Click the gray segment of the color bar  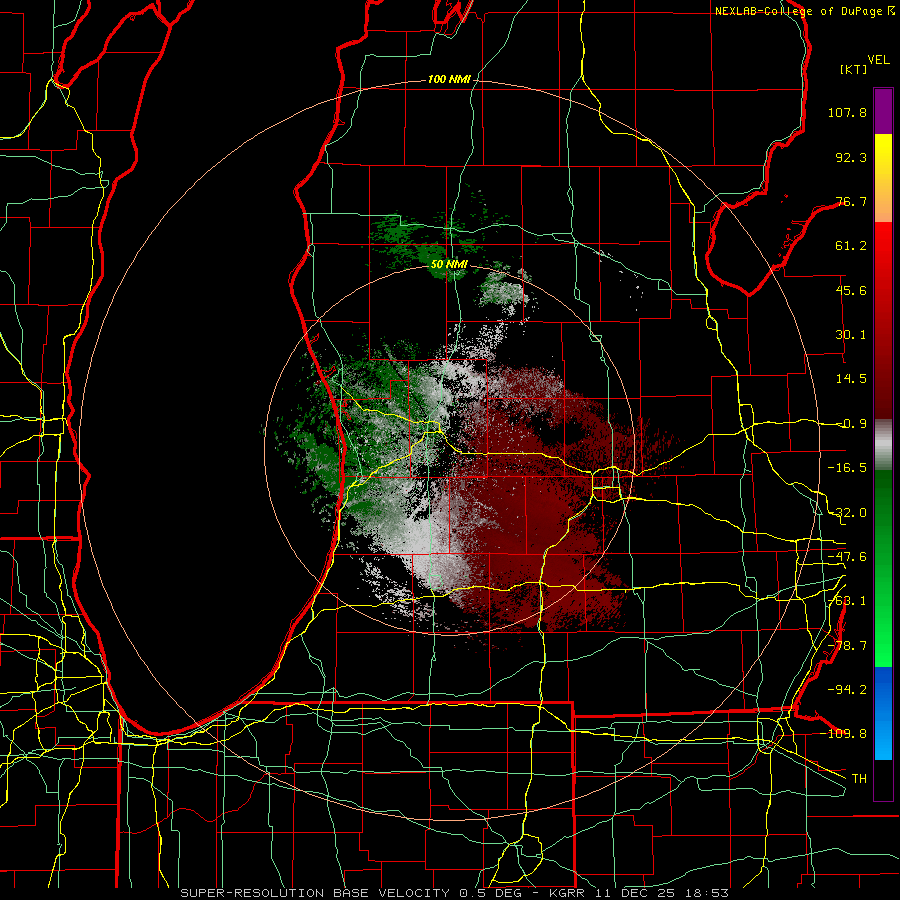[883, 445]
